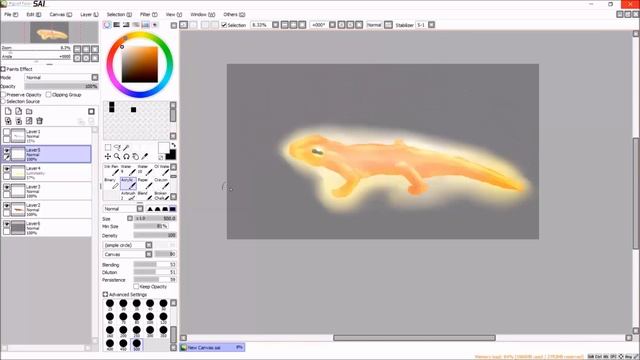The width and height of the screenshot is (640, 360).
Task: Choose the Ink Pen brush
Action: [x=111, y=170]
